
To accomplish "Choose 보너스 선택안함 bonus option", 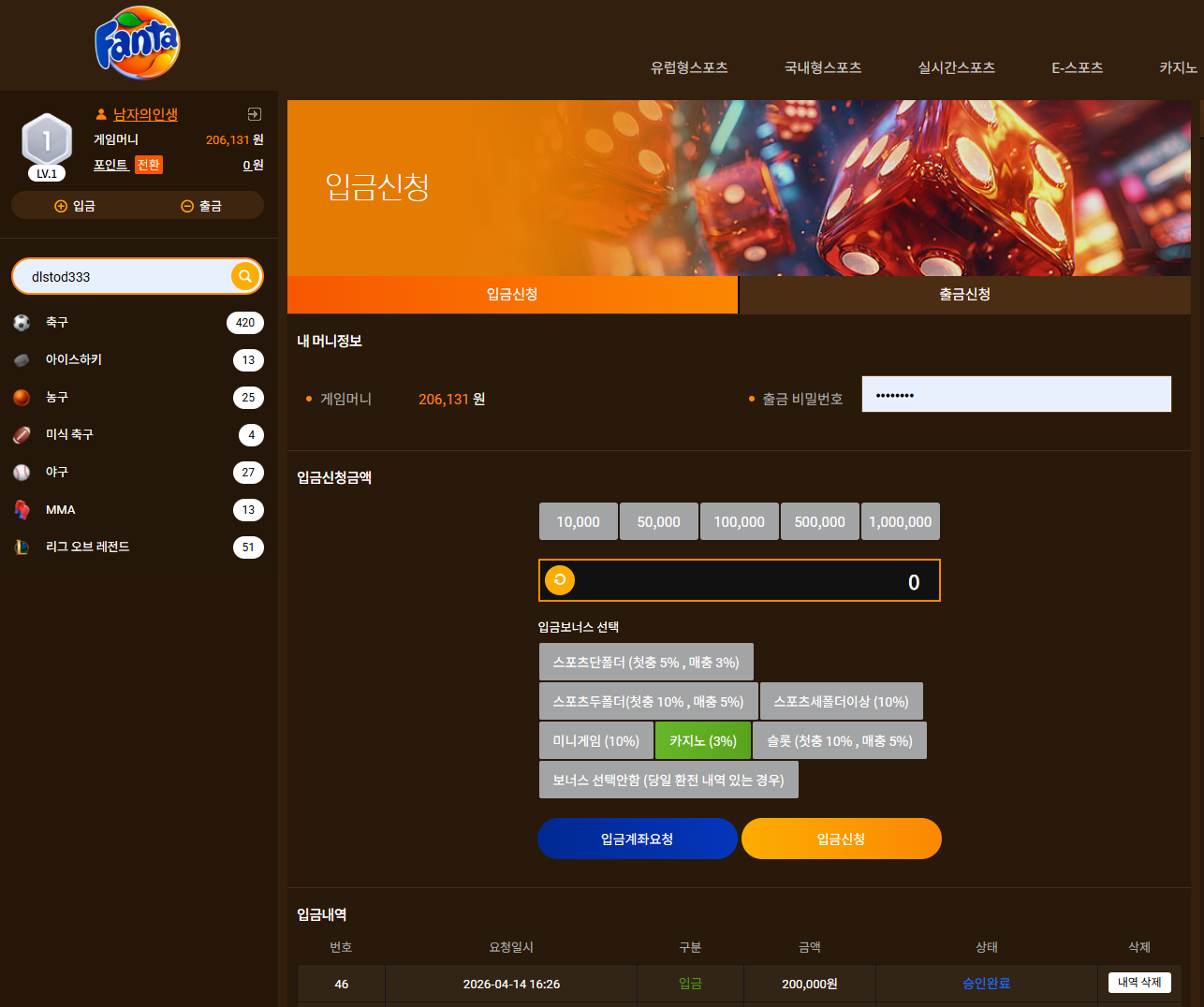I will tap(668, 780).
